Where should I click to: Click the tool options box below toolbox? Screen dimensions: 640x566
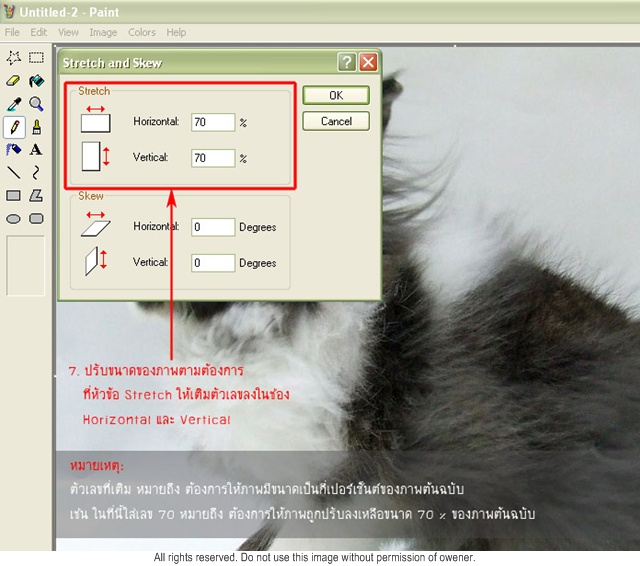25,265
